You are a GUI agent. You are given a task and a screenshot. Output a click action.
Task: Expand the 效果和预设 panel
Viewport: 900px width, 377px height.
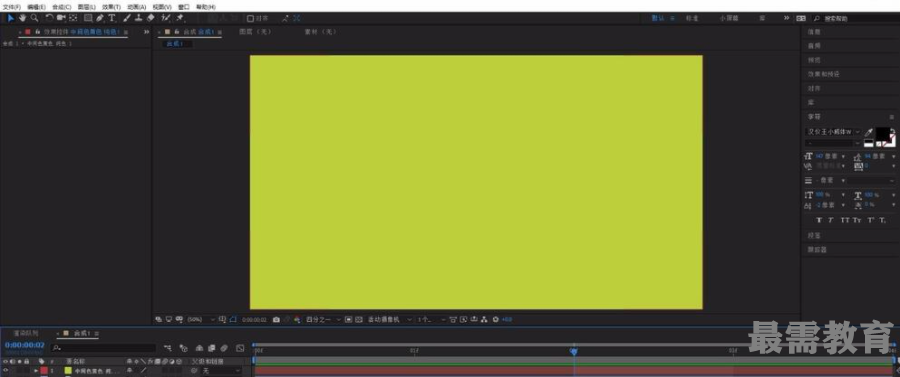[824, 75]
